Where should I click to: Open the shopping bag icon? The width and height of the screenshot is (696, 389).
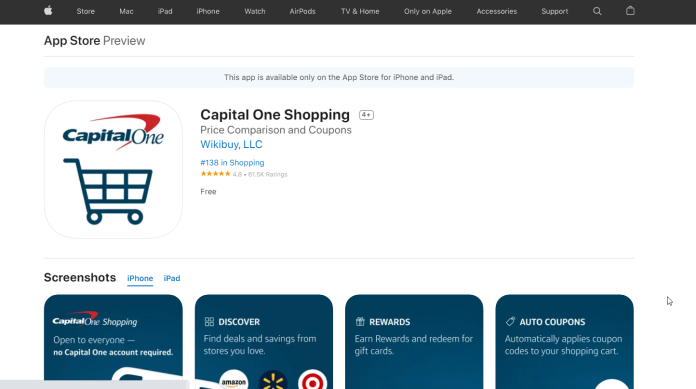pos(630,11)
